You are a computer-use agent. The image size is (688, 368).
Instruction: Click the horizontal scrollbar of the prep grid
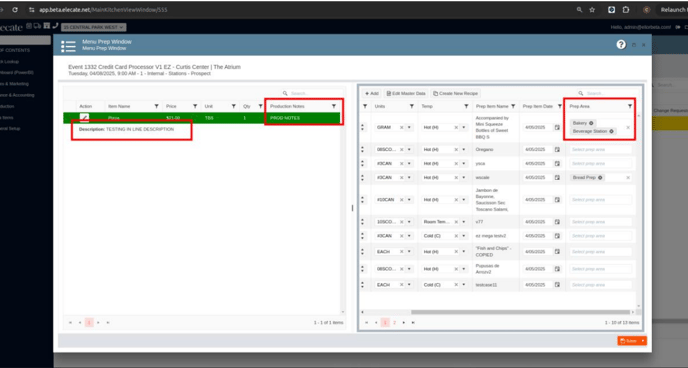[x=521, y=312]
